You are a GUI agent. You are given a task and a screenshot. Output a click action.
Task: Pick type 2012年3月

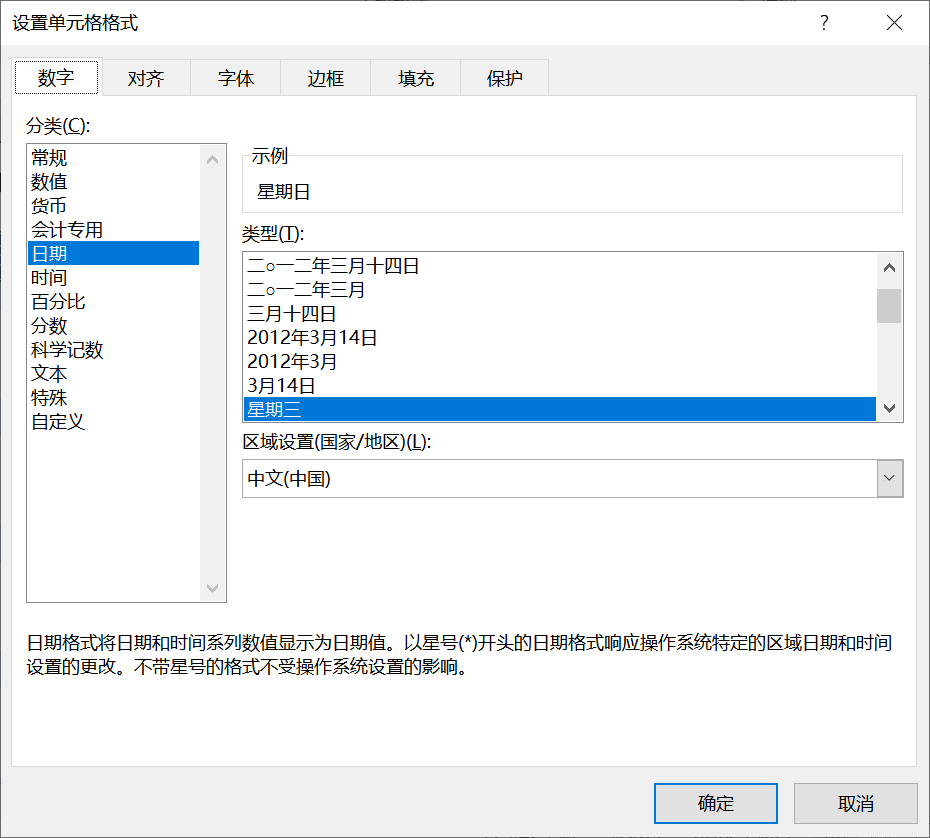(560, 361)
